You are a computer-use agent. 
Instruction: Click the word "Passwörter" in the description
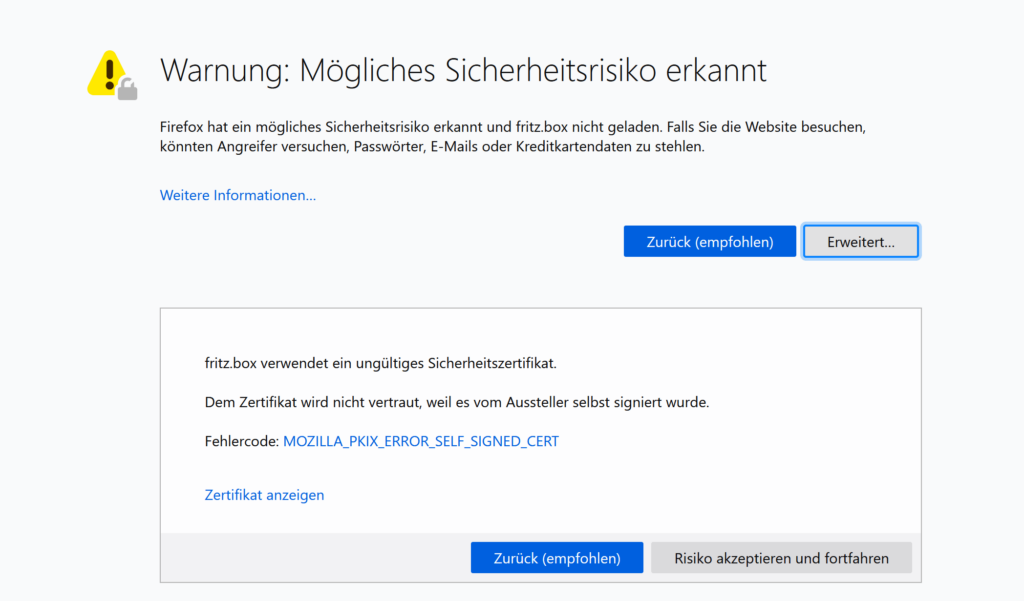click(x=389, y=147)
